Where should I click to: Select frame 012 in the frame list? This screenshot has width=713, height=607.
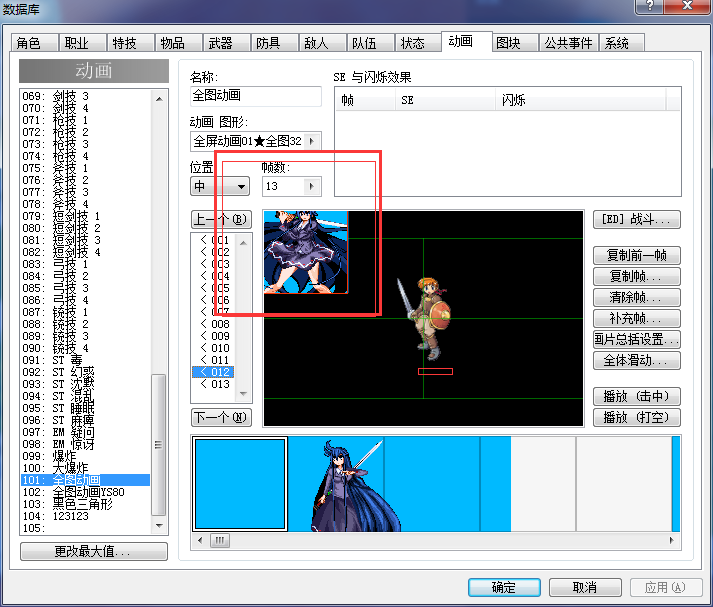tap(213, 372)
